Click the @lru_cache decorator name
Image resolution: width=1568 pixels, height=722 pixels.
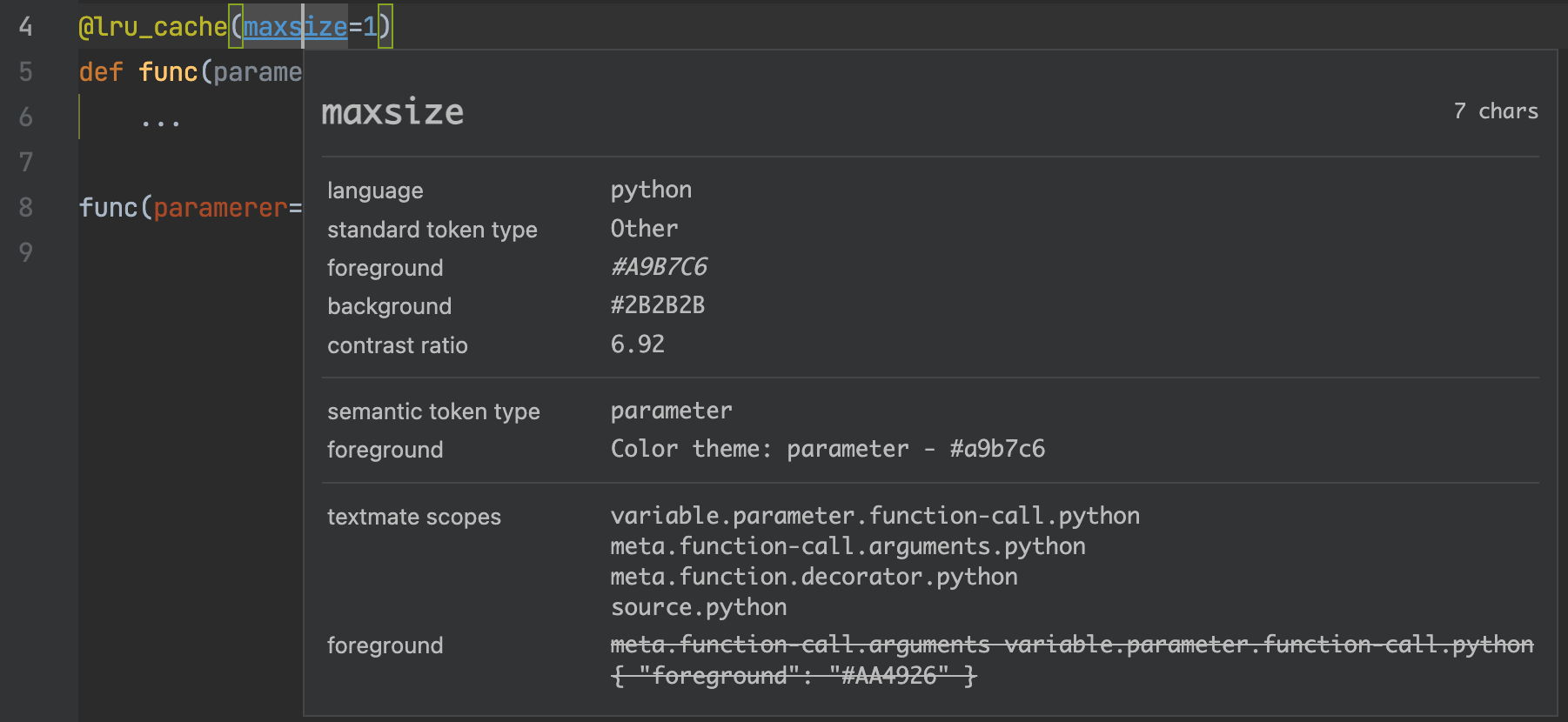[153, 27]
